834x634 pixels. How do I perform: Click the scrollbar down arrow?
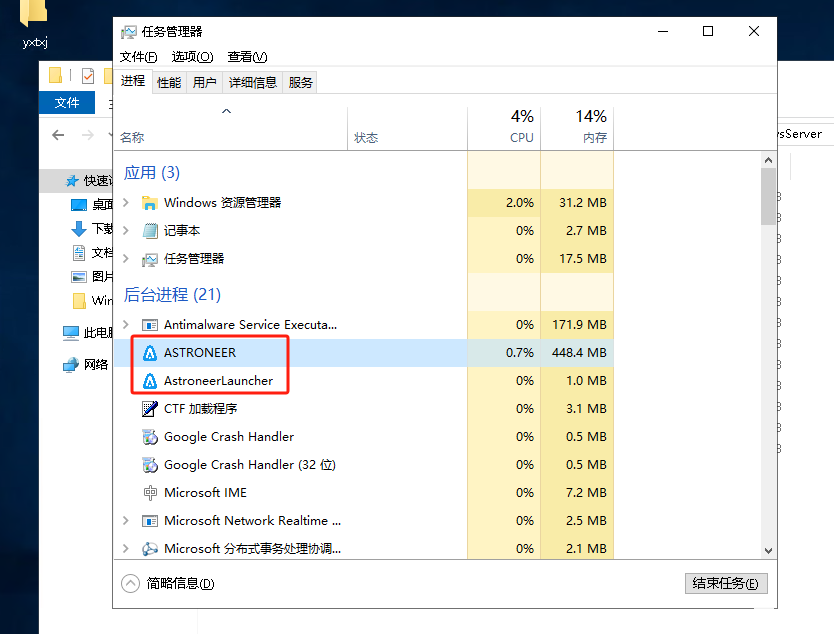768,550
